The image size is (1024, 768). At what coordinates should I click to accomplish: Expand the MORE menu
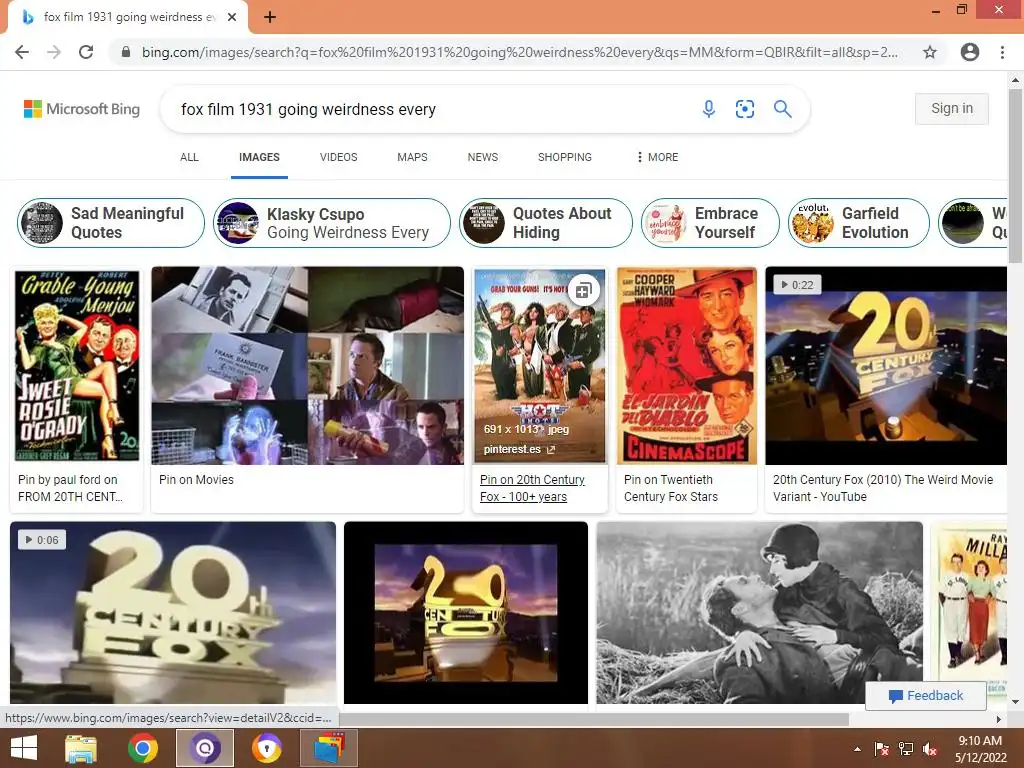[x=657, y=157]
